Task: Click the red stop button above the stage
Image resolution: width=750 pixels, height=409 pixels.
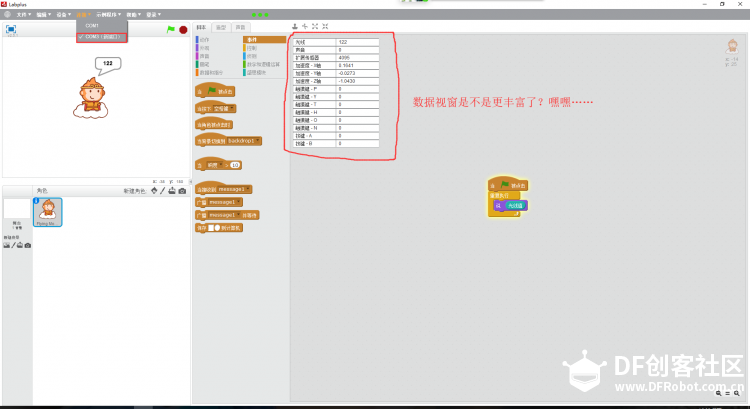Action: pos(183,30)
